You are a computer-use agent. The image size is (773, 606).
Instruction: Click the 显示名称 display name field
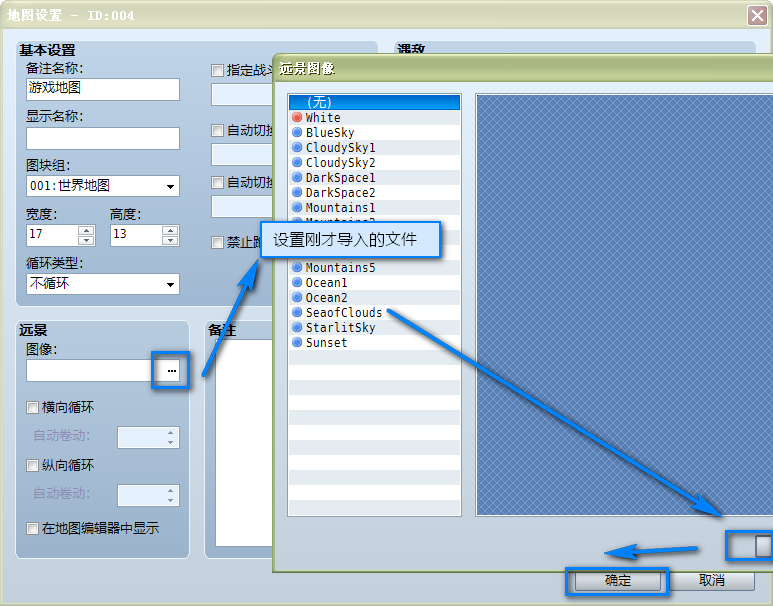(103, 138)
